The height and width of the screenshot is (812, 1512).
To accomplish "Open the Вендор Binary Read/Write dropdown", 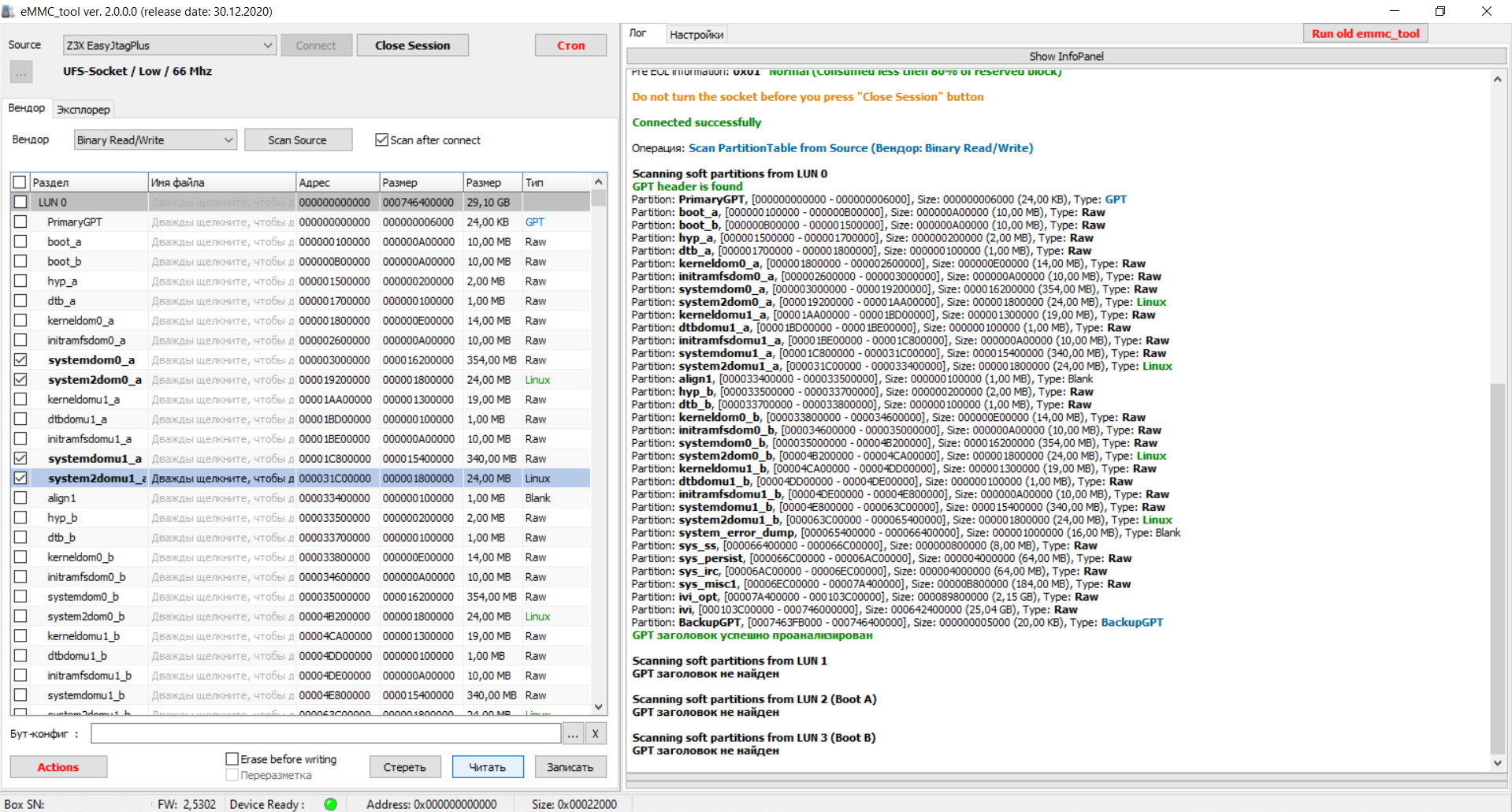I will point(155,140).
